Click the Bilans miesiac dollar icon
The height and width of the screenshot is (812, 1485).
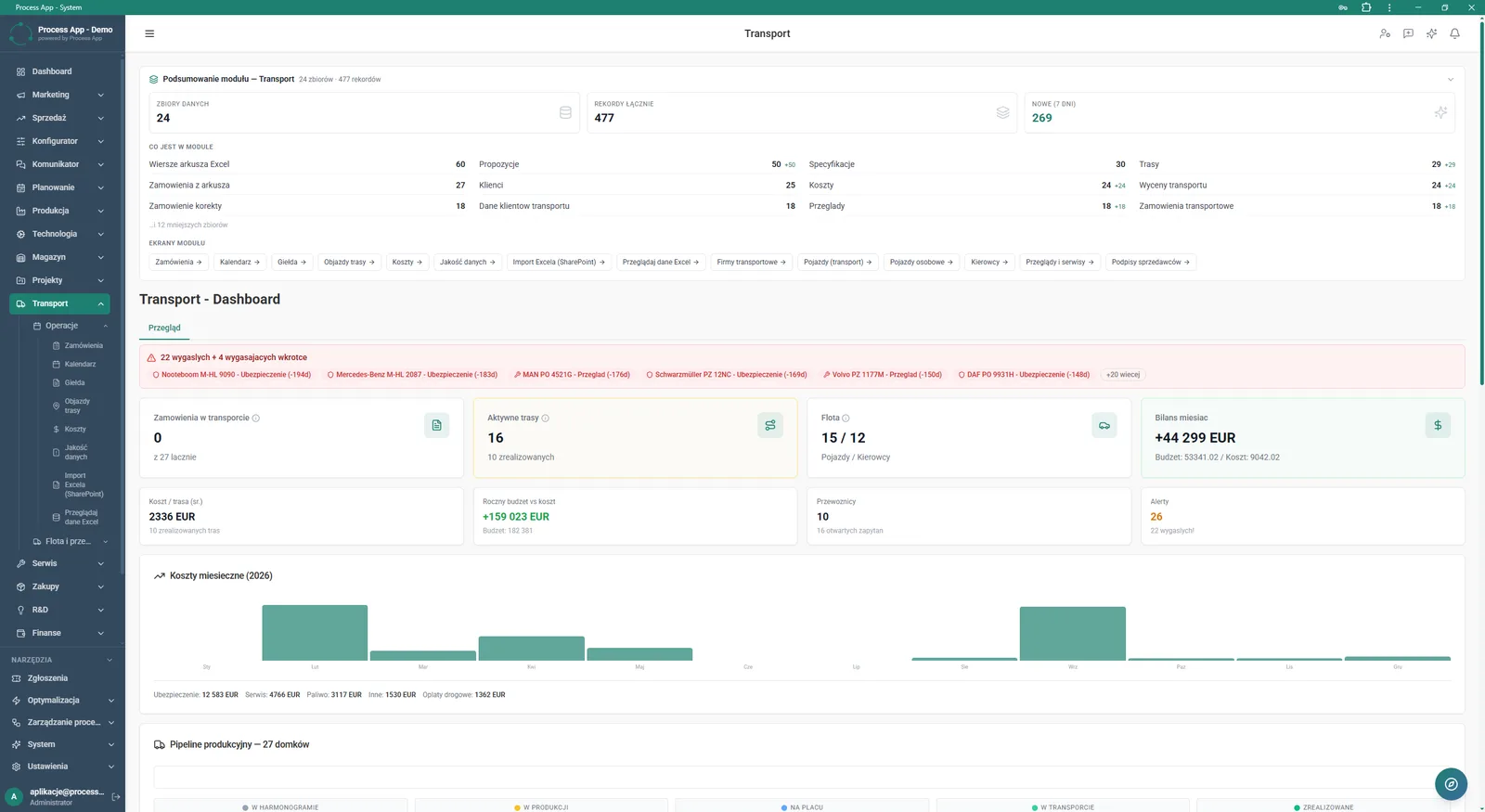pyautogui.click(x=1438, y=425)
